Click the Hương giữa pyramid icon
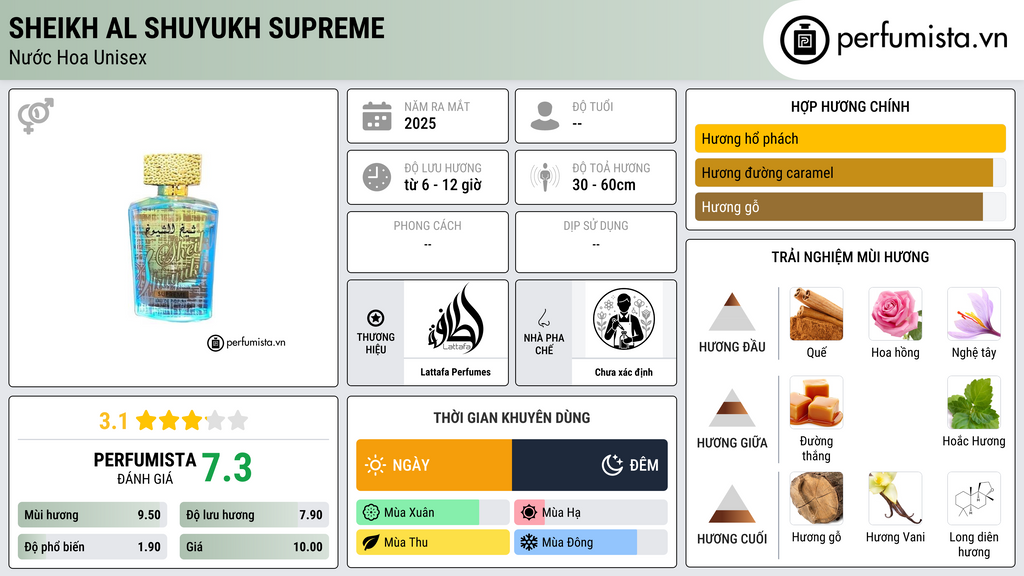The width and height of the screenshot is (1024, 576). click(732, 408)
